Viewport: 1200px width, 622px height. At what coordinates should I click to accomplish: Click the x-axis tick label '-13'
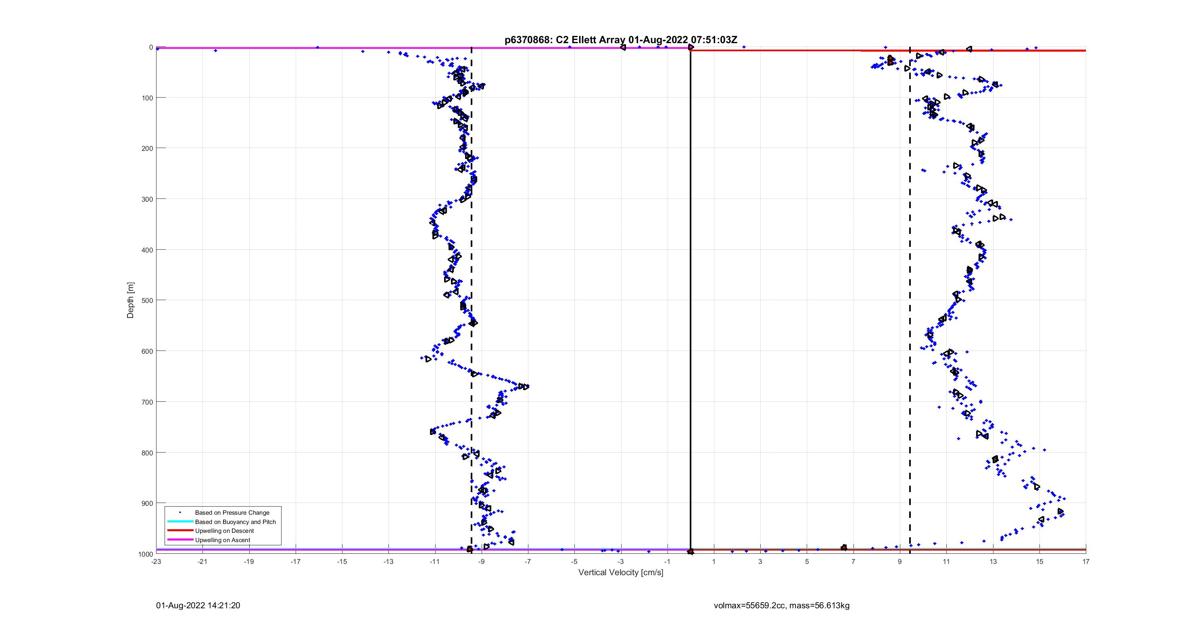coord(389,562)
